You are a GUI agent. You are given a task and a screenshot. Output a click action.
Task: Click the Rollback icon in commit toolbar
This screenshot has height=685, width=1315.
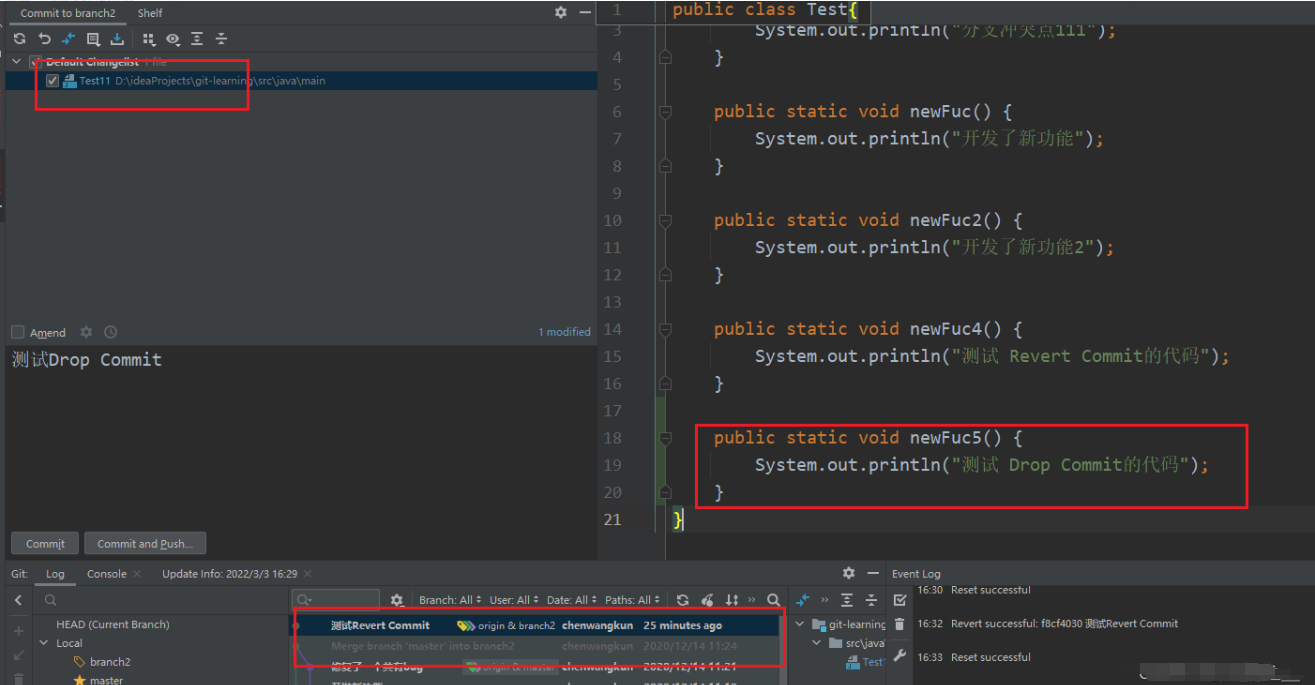44,39
